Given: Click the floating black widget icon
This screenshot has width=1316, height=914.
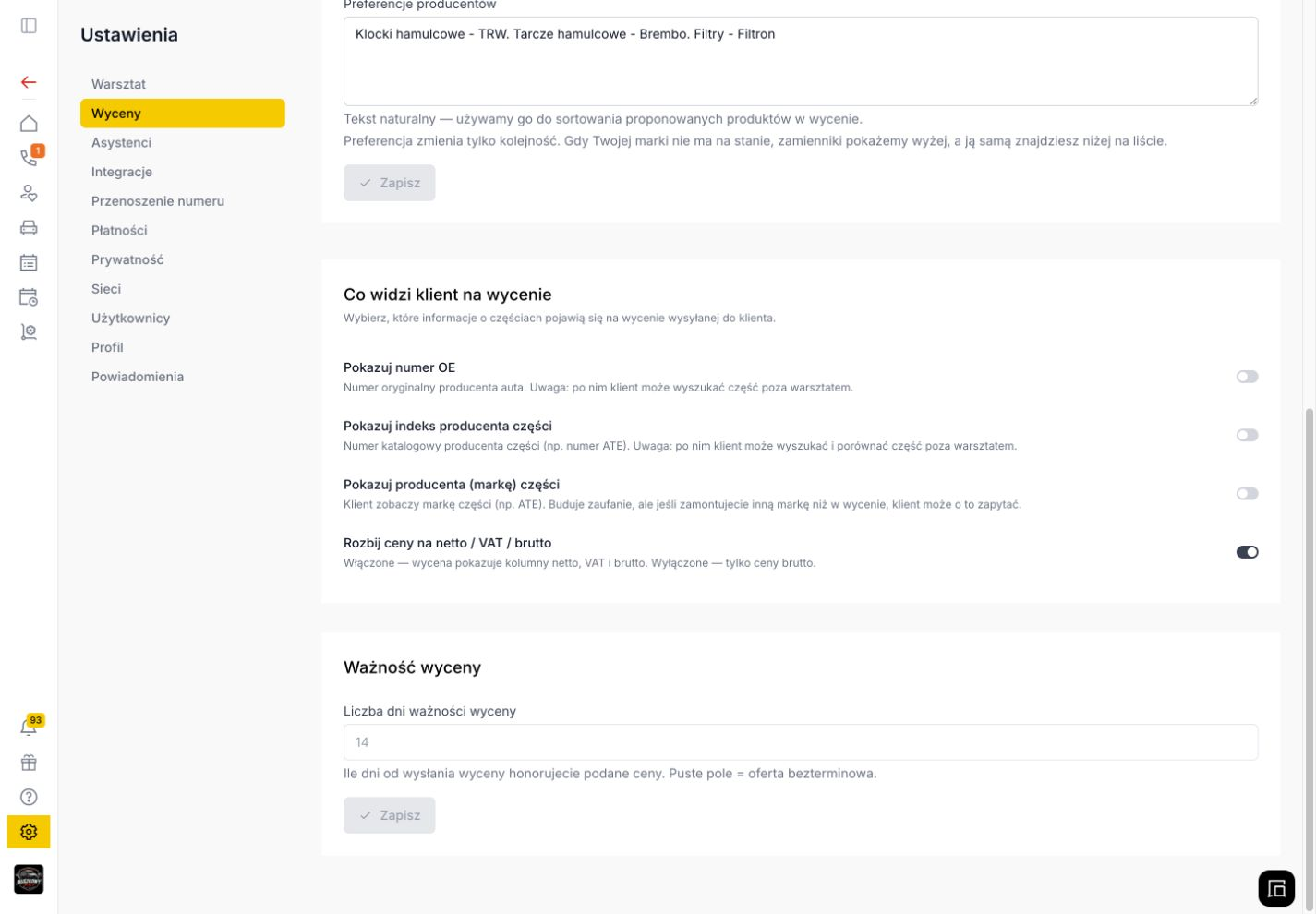Looking at the screenshot, I should click(x=1276, y=889).
